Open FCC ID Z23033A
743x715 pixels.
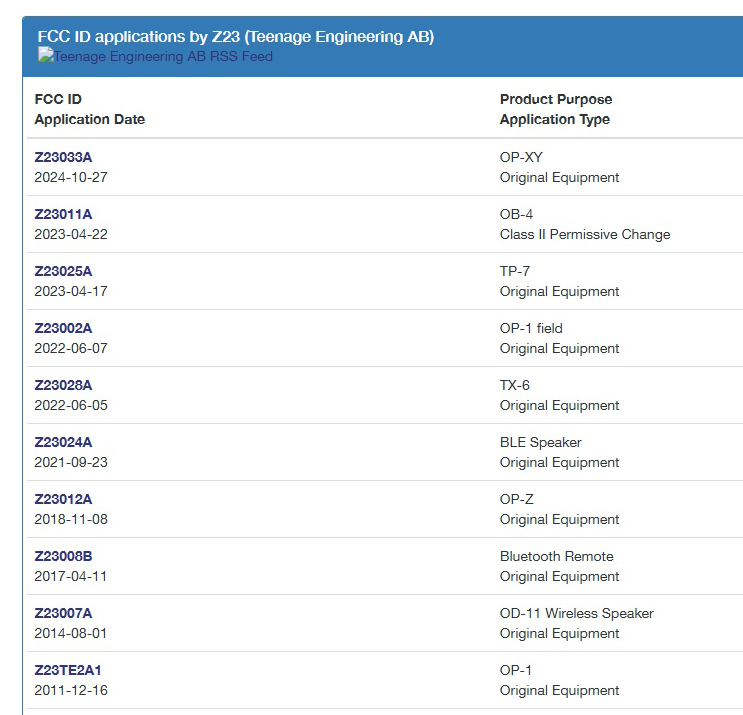(63, 157)
